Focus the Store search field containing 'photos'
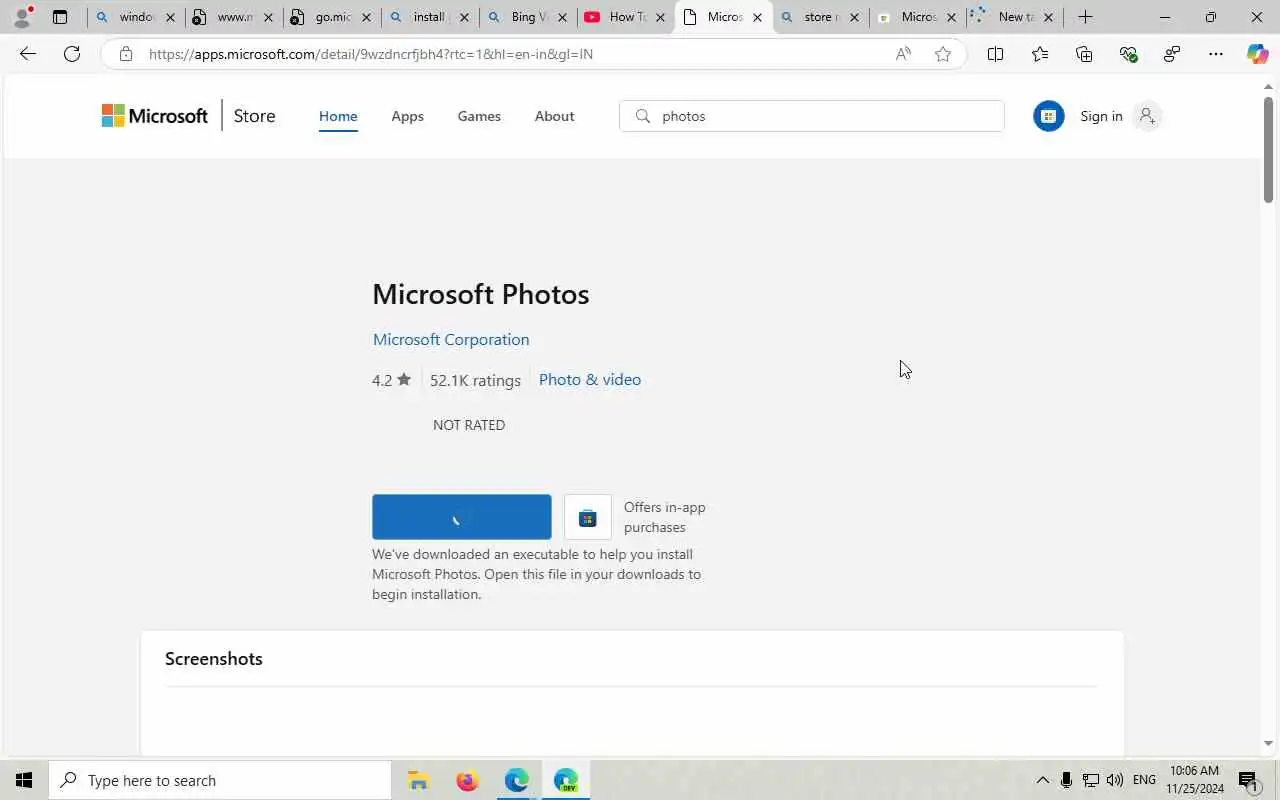This screenshot has width=1280, height=800. (811, 116)
